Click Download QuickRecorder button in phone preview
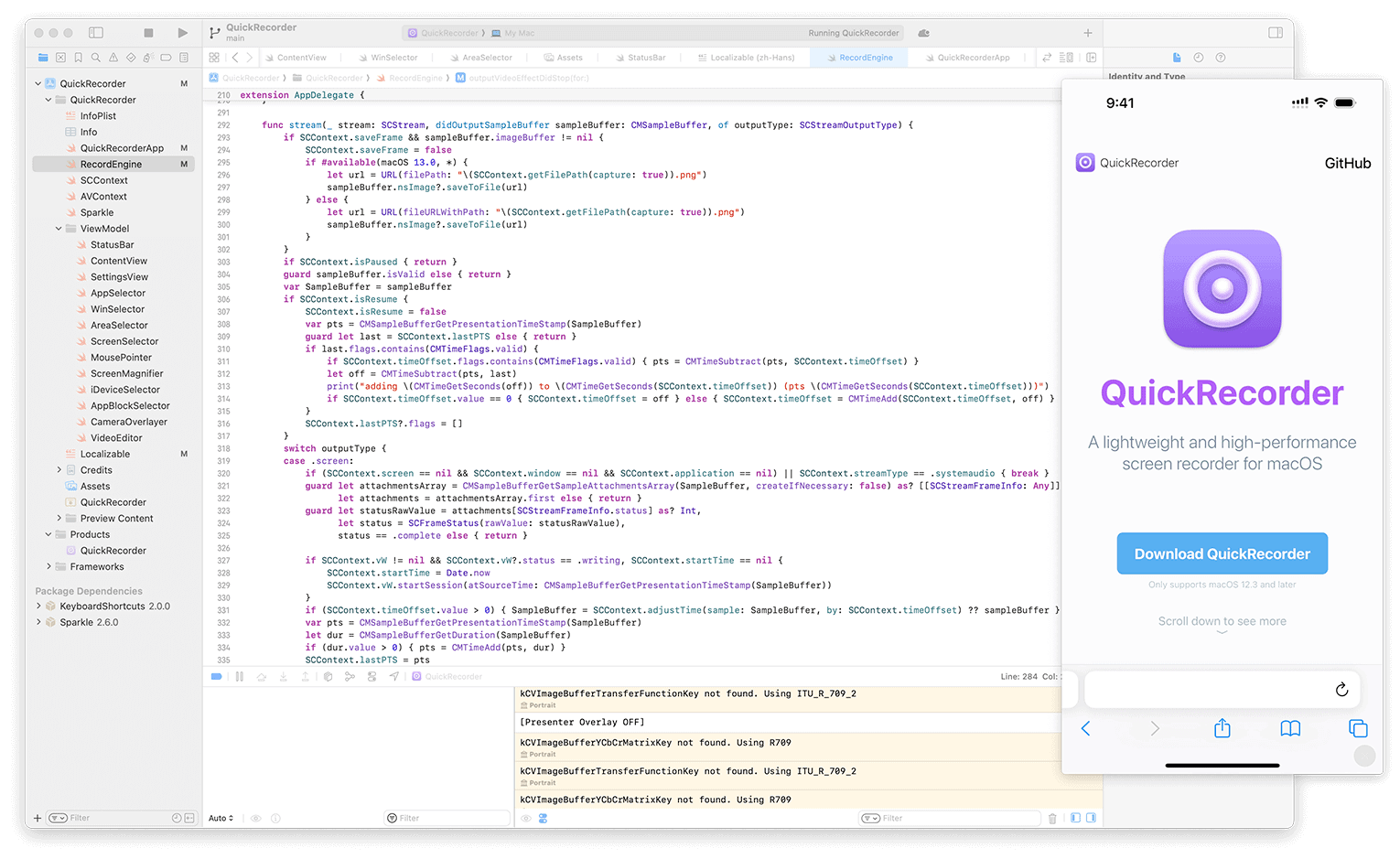Screen dimensions: 1400x859 tap(1222, 553)
